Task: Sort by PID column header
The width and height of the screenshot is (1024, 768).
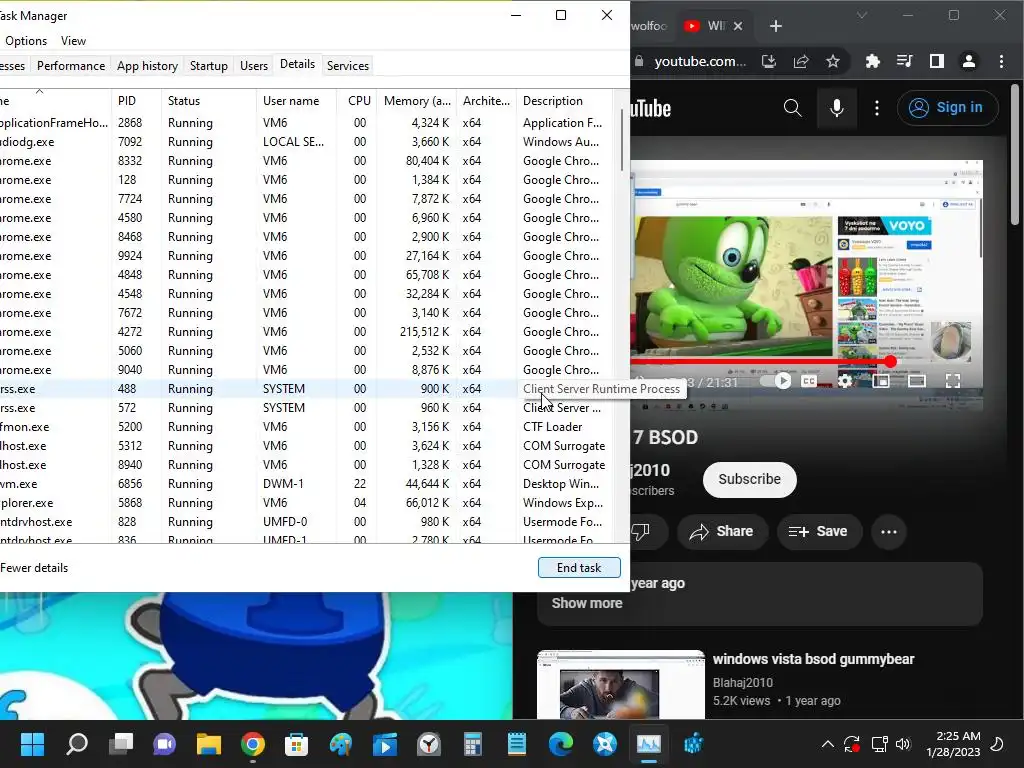Action: tap(136, 101)
